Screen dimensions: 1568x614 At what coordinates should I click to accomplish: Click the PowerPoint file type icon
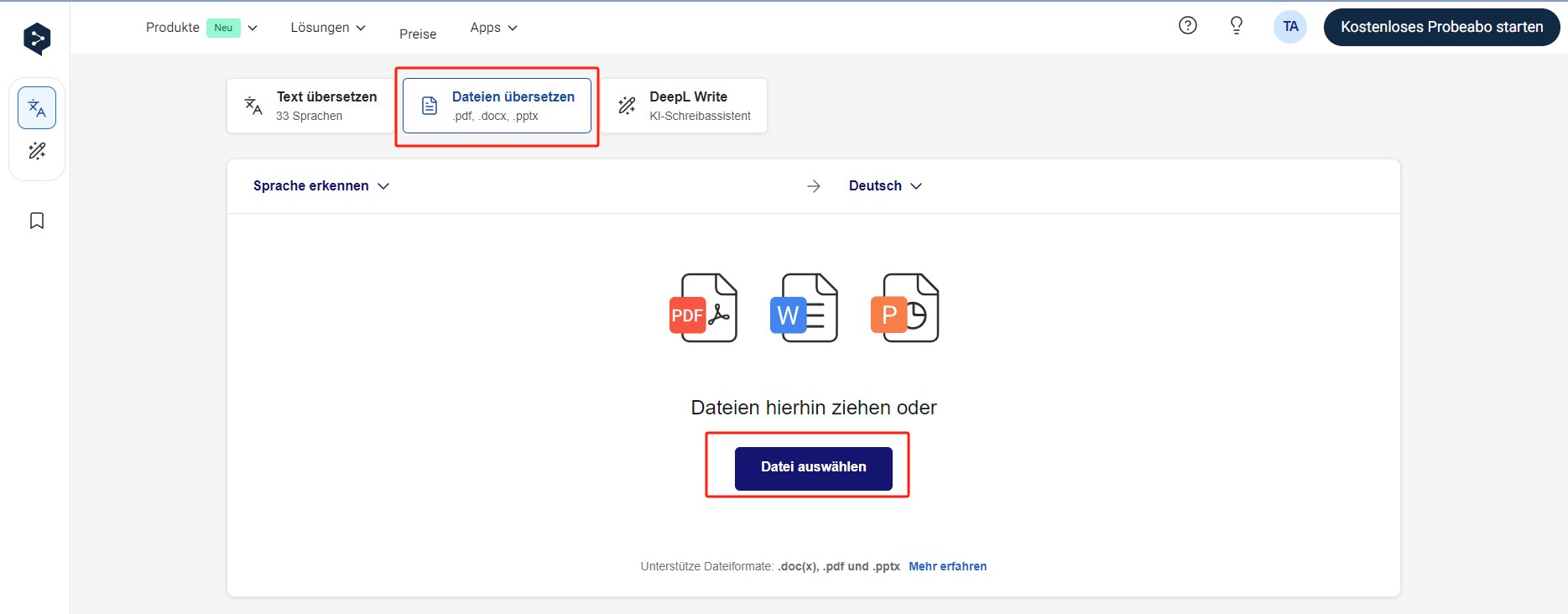[905, 308]
